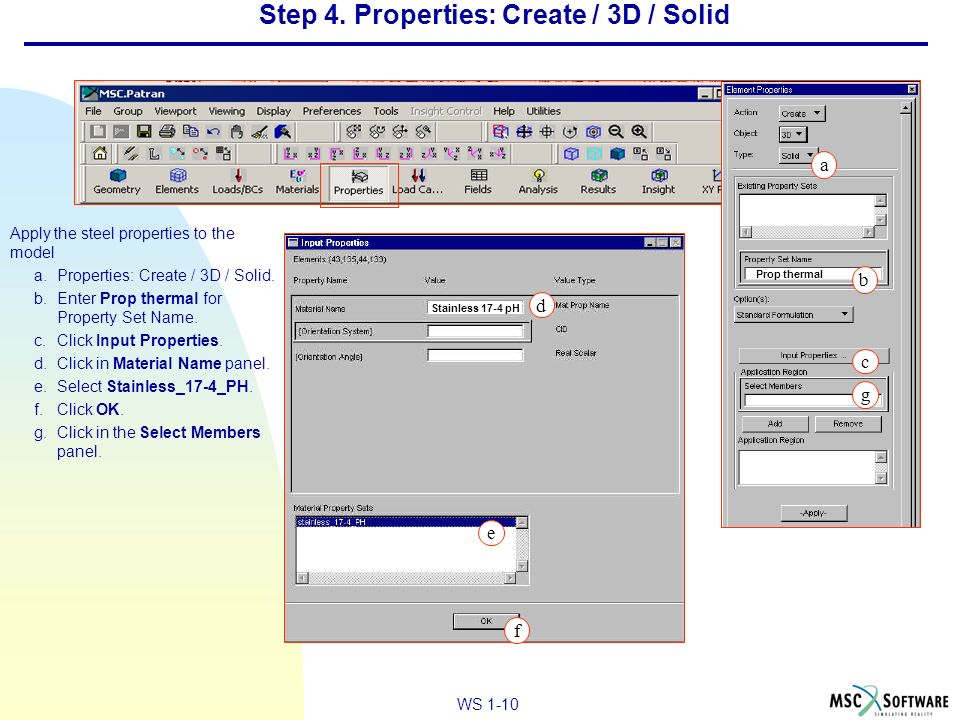Click the View Corners icon
The width and height of the screenshot is (960, 720).
pyautogui.click(x=500, y=131)
